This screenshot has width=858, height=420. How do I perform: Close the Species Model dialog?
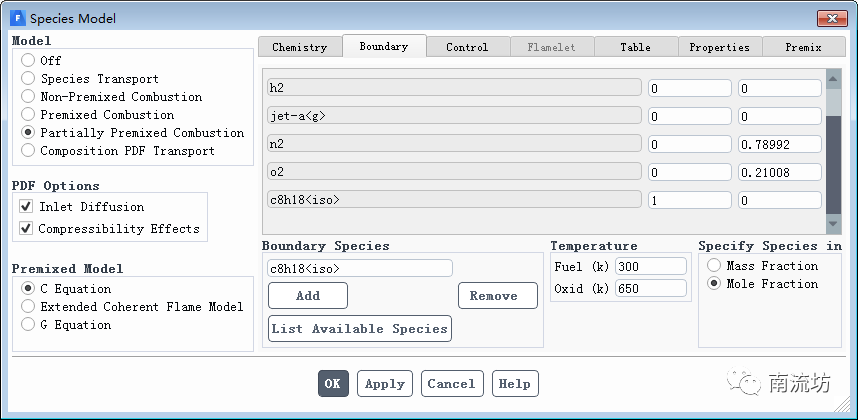831,18
